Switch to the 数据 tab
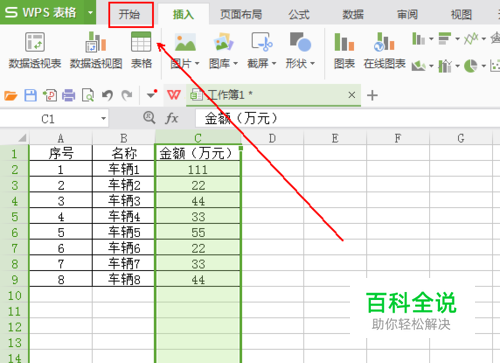 (x=353, y=15)
